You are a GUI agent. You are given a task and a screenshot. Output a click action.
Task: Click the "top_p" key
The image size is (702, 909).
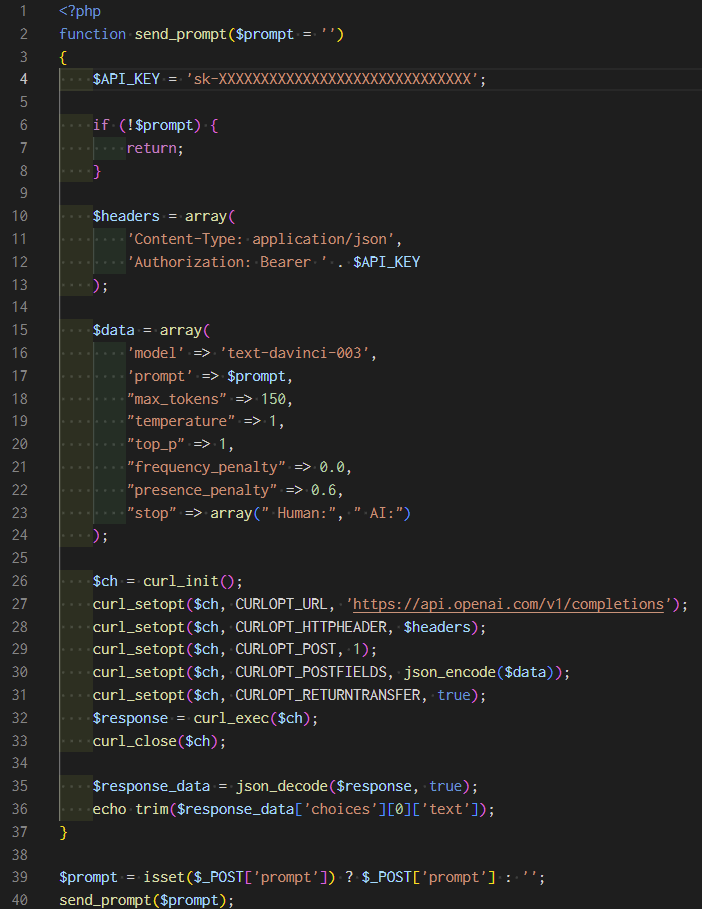click(155, 445)
